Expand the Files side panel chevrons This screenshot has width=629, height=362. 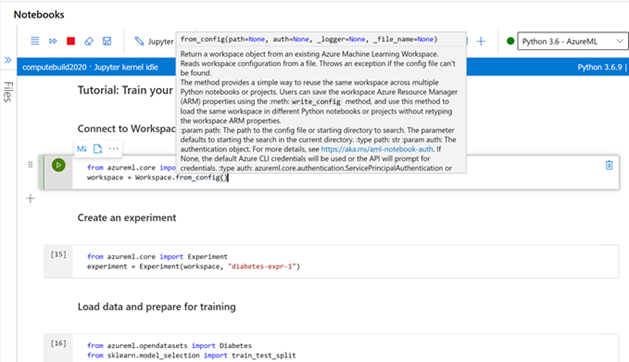point(8,60)
